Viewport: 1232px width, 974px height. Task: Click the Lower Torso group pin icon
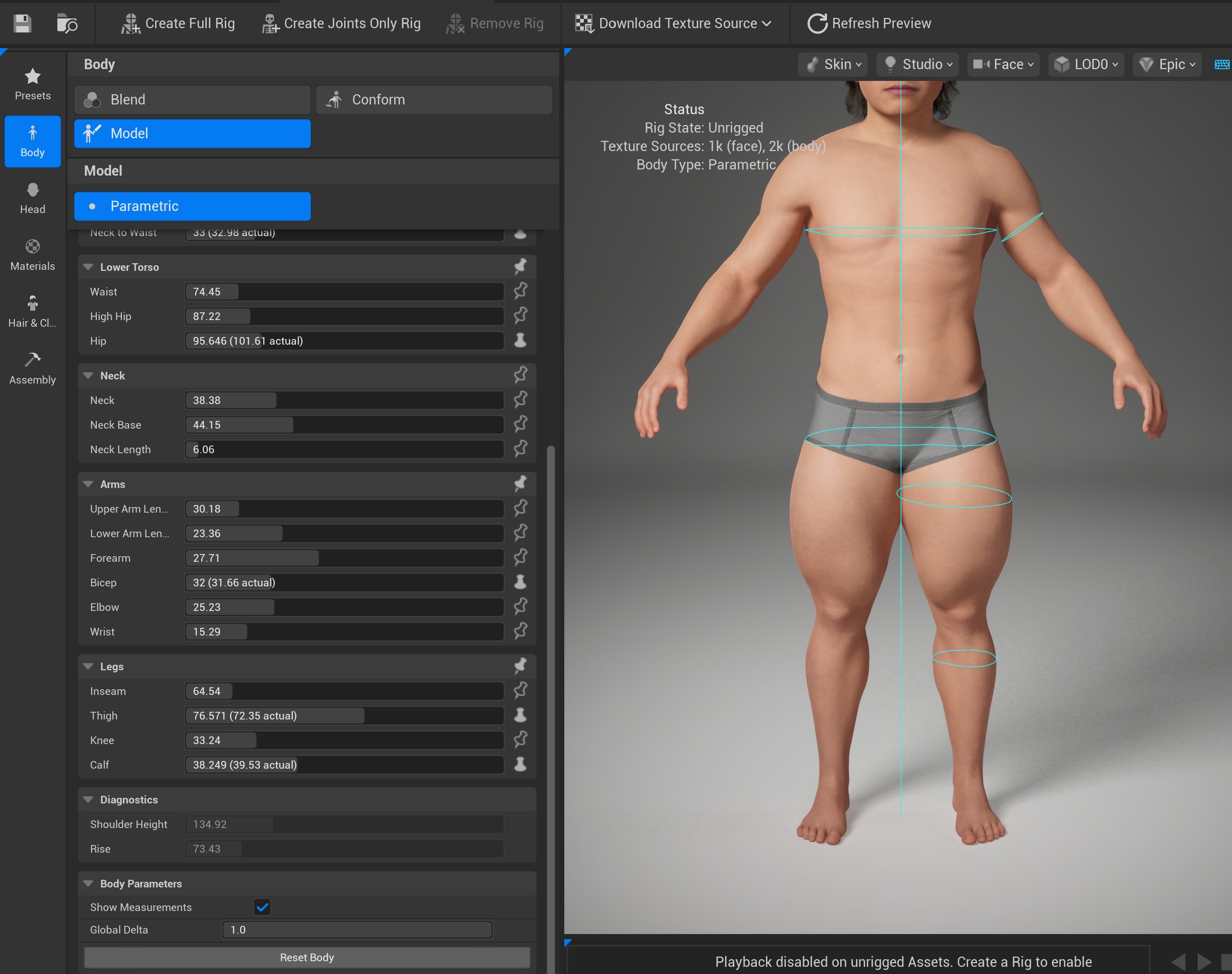click(x=520, y=266)
